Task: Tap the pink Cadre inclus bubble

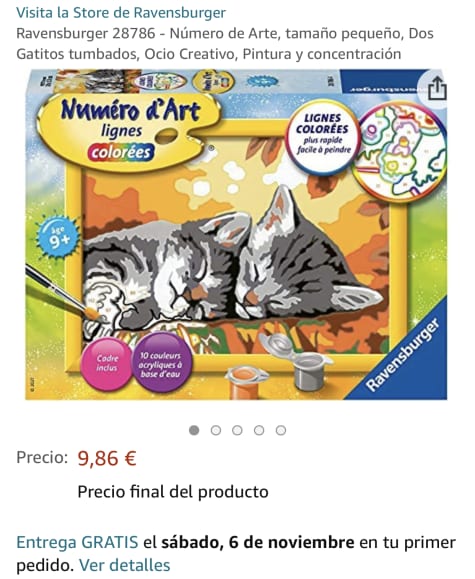Action: pyautogui.click(x=107, y=363)
